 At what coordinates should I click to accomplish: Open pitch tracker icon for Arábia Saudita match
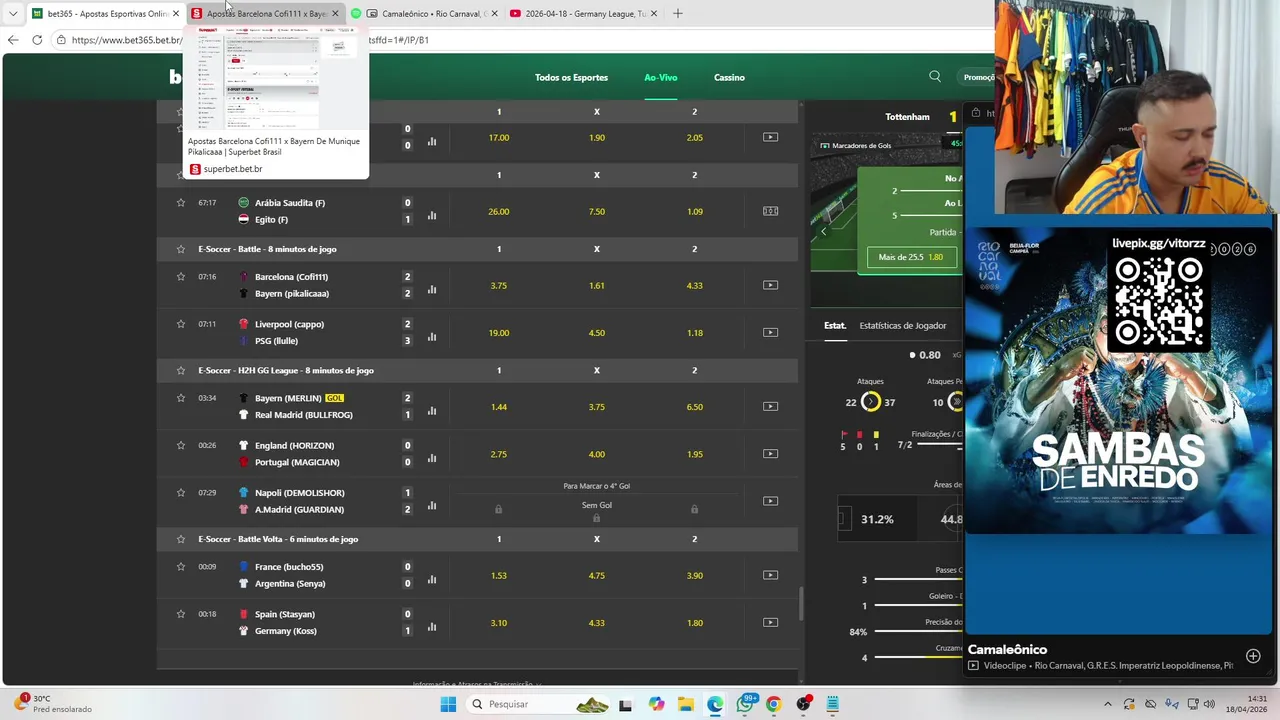(770, 211)
